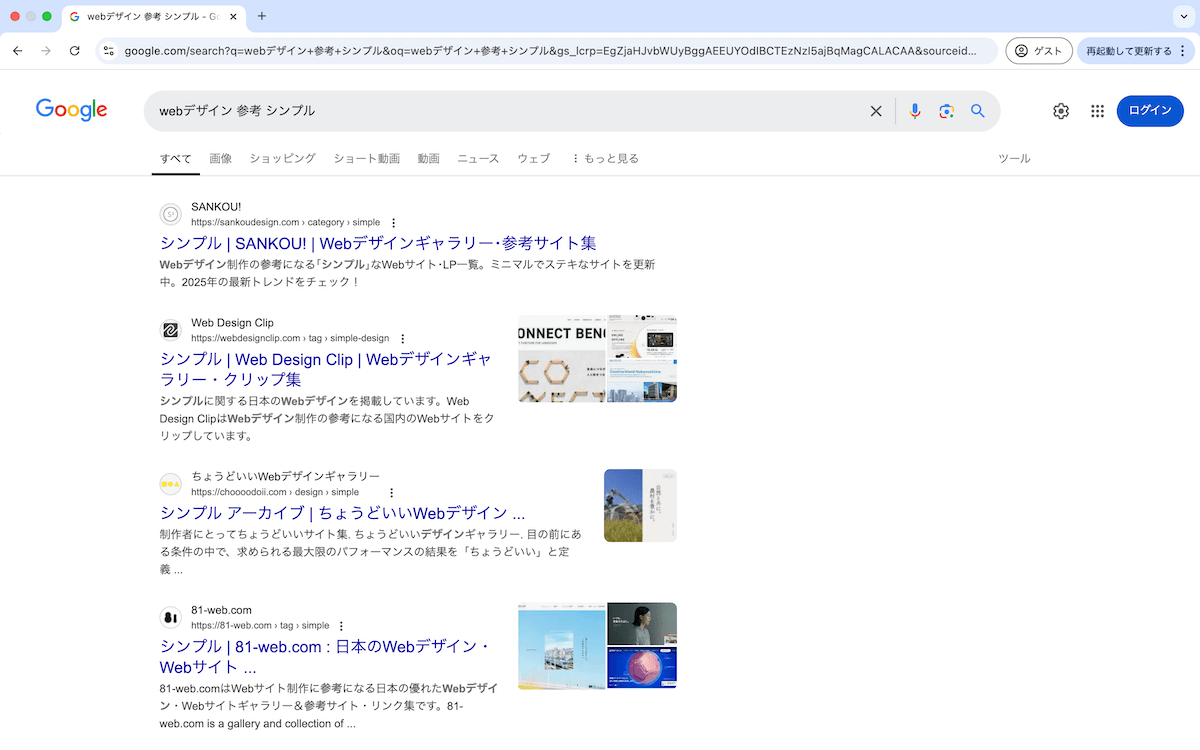Viewport: 1200px width, 750px height.
Task: Click the ログイン button
Action: [x=1150, y=111]
